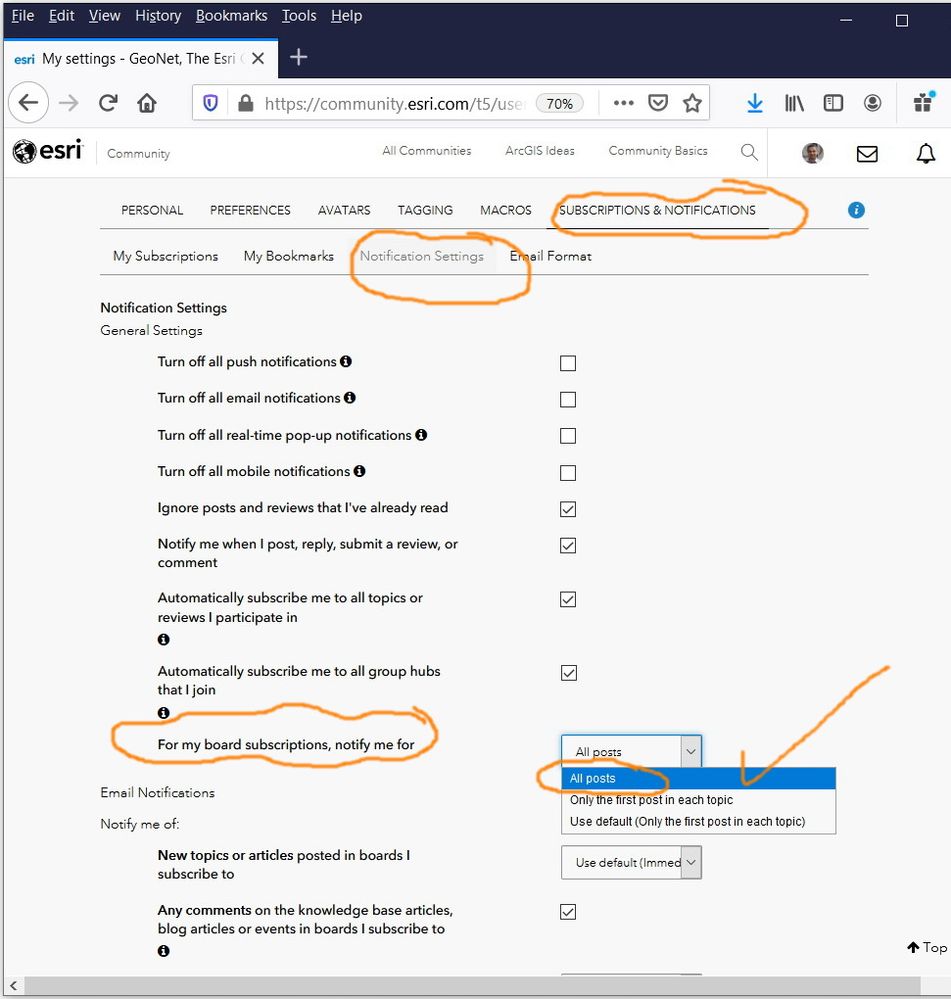Open the Edit menu
Viewport: 951px width, 999px height.
[62, 15]
